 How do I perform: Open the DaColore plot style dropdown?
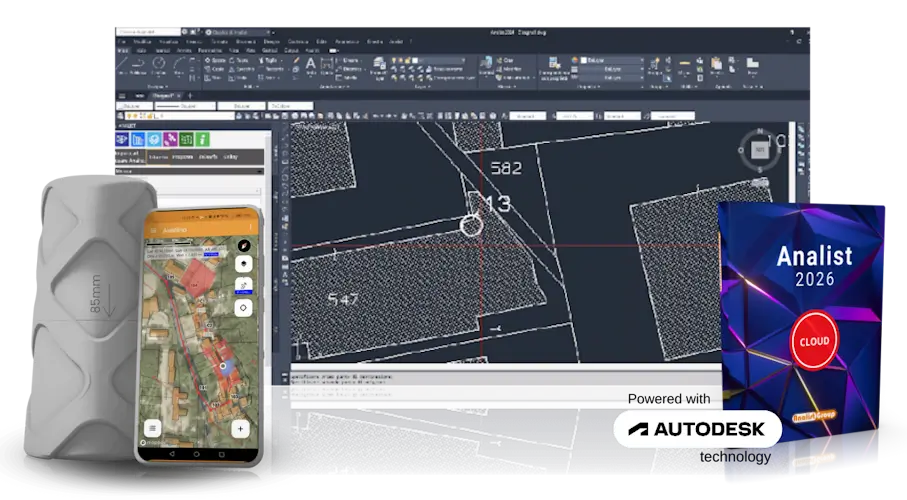tap(290, 106)
